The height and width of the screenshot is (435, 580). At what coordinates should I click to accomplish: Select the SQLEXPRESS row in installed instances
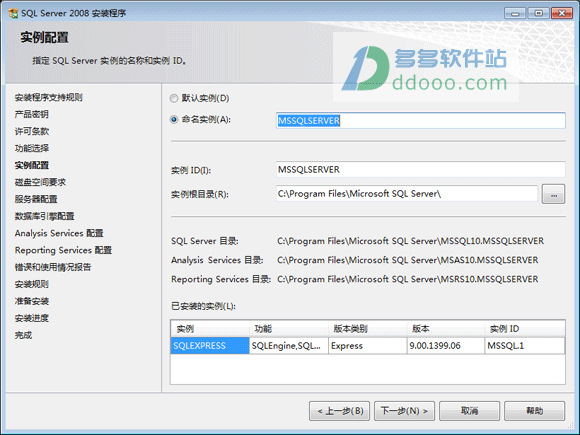click(x=368, y=345)
